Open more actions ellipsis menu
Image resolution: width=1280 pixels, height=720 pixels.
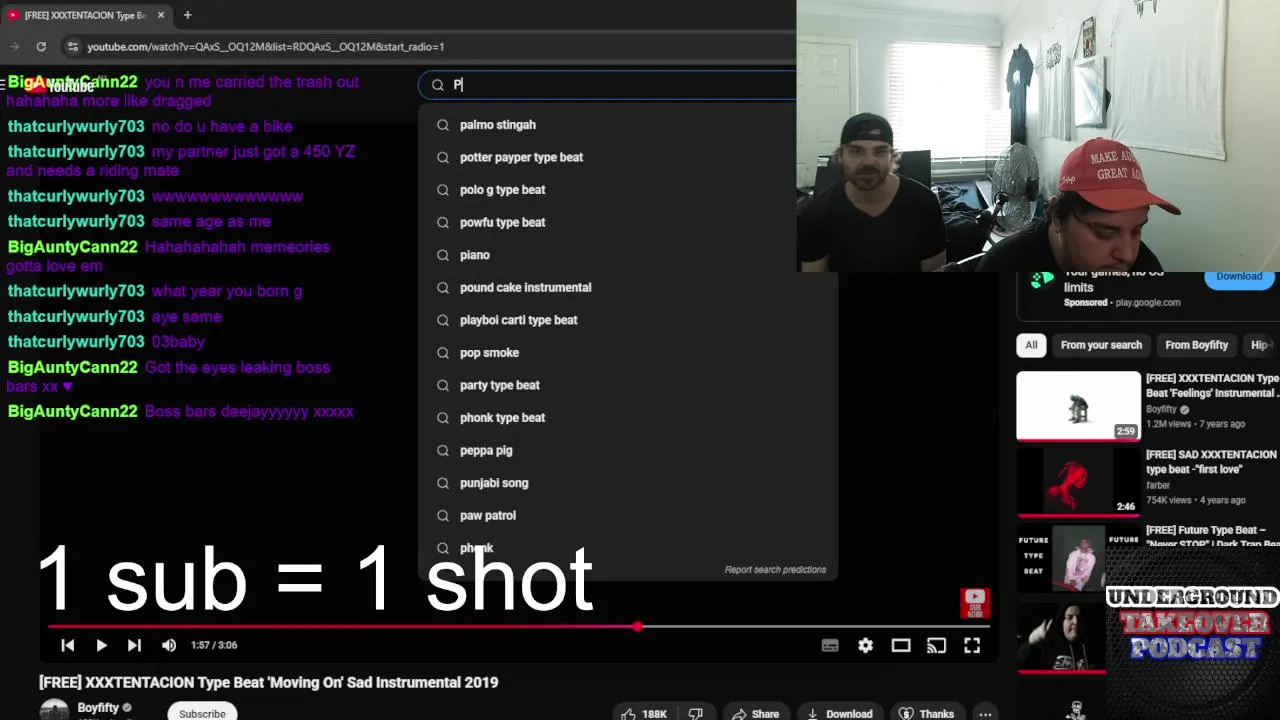point(985,713)
